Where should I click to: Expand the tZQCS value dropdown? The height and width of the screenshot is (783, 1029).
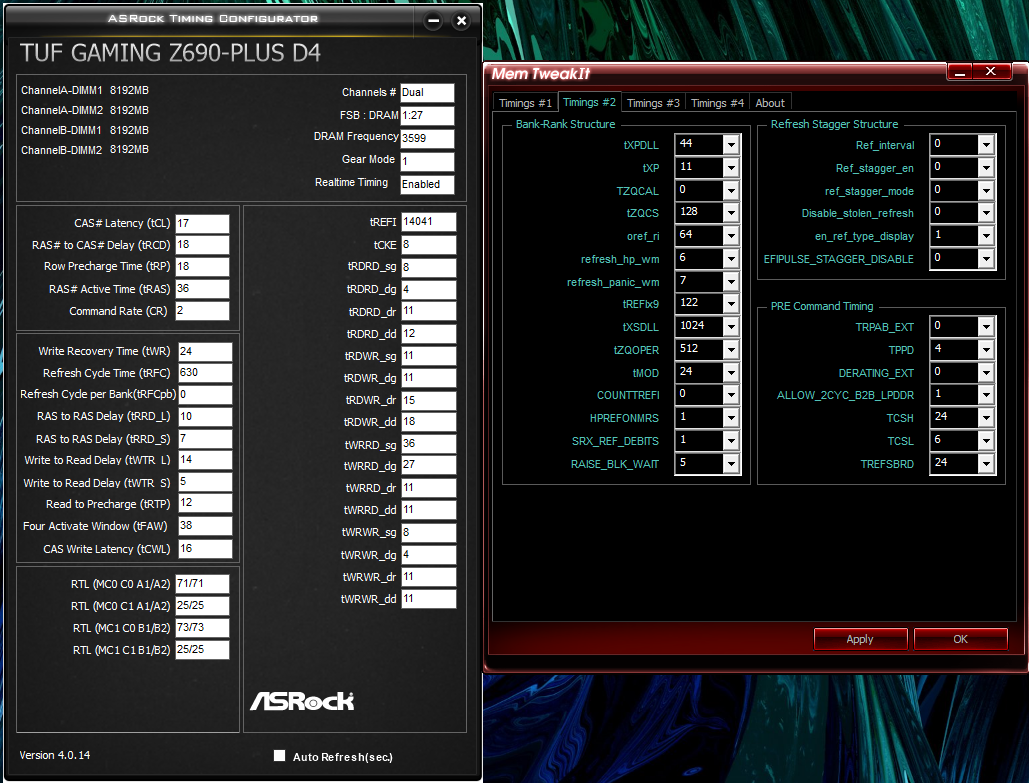pos(730,213)
